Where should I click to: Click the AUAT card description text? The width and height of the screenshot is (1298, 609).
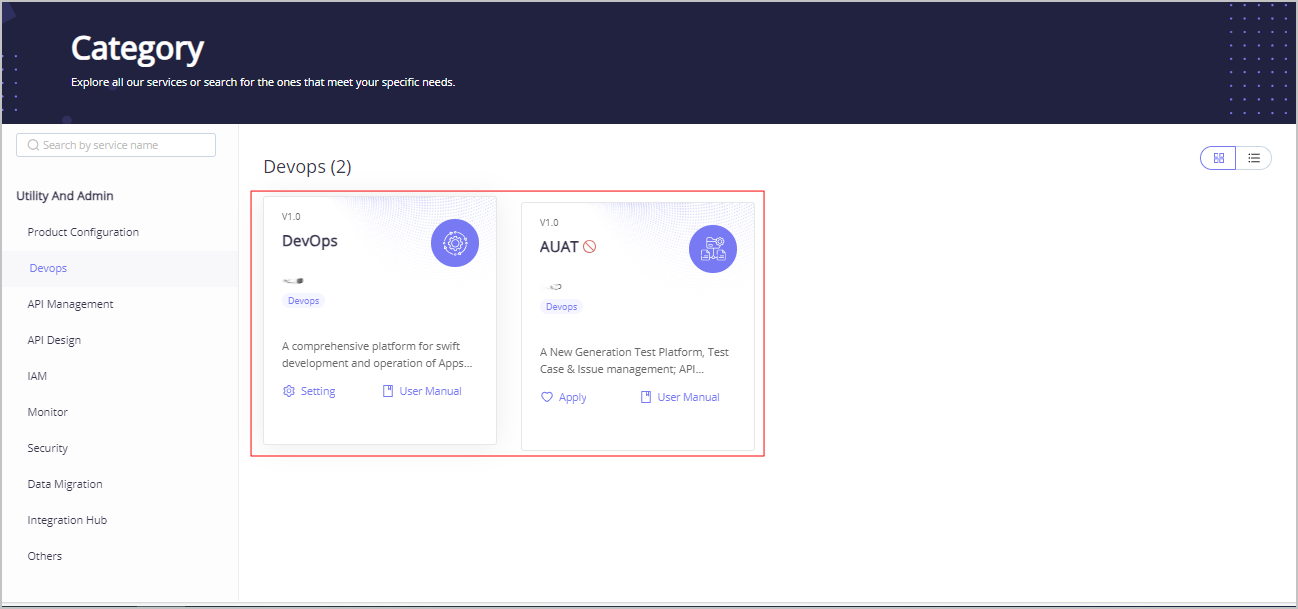click(635, 361)
